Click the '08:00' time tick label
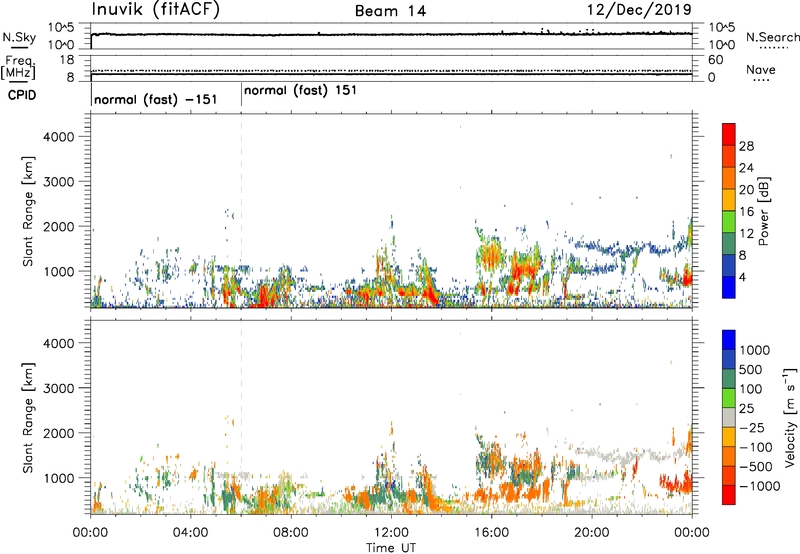This screenshot has width=800, height=554. tap(291, 533)
